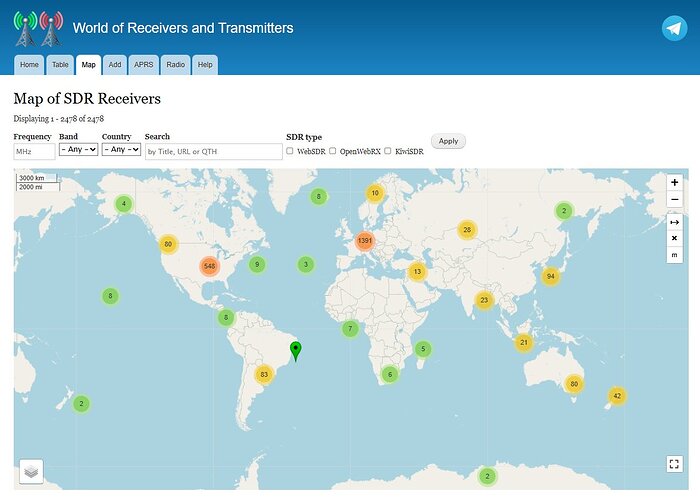The image size is (700, 500).
Task: Open the Band dropdown
Action: (79, 149)
